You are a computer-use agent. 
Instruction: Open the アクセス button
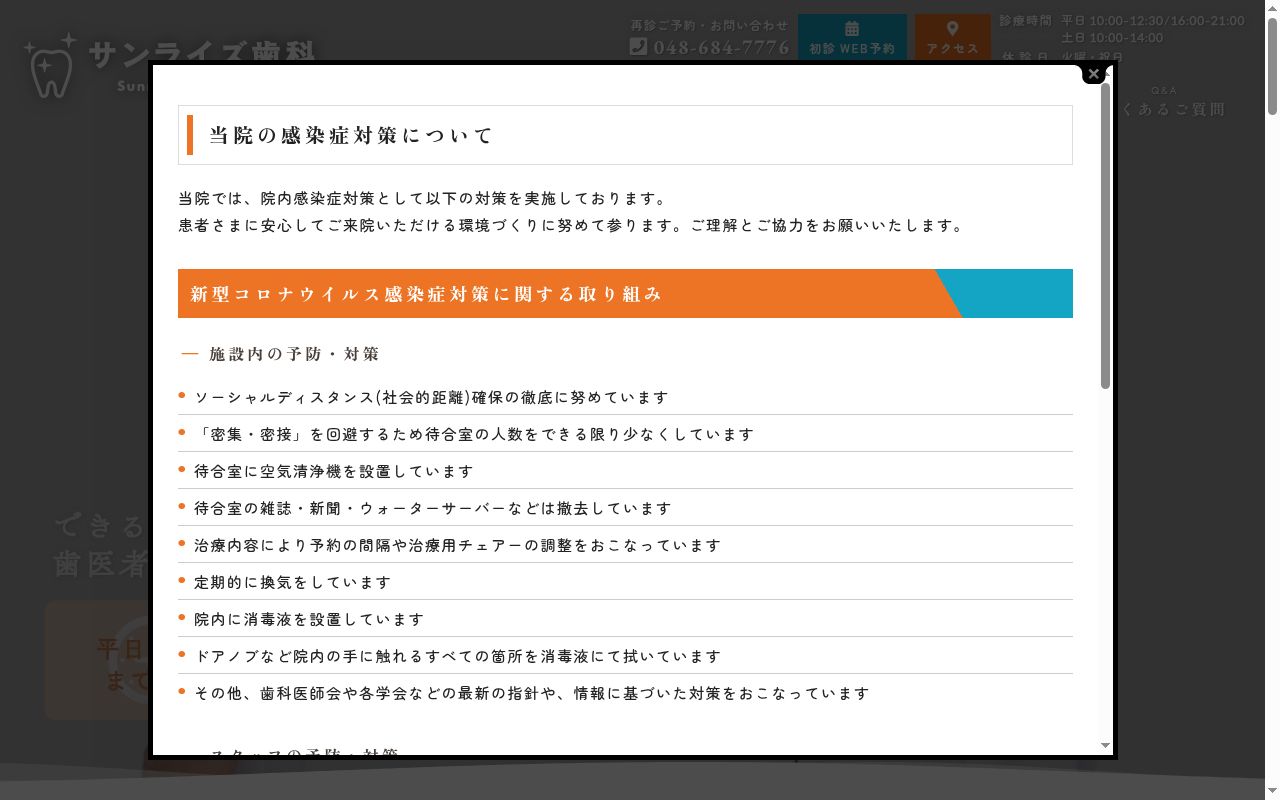click(953, 37)
